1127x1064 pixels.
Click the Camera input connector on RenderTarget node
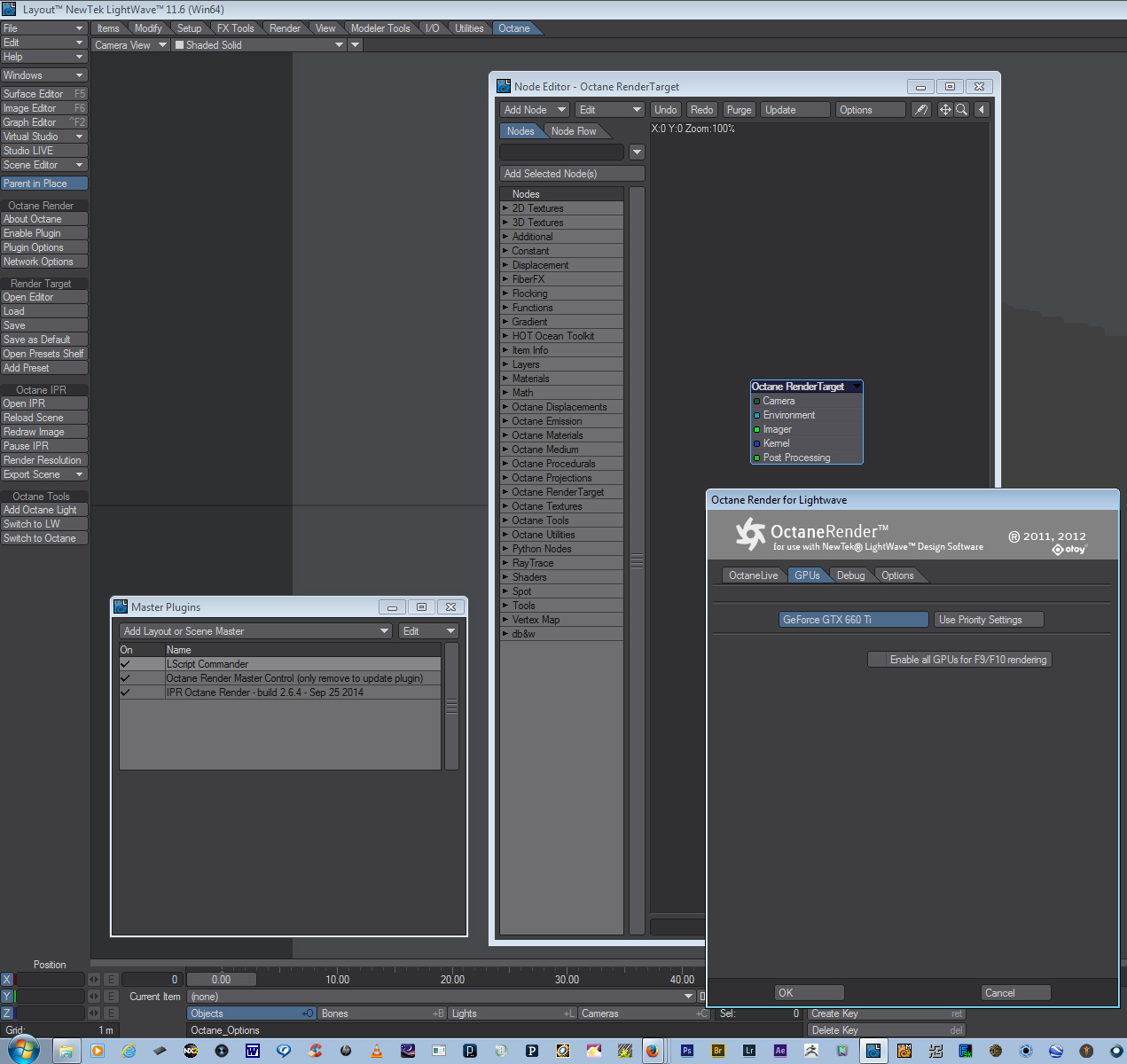(x=756, y=402)
